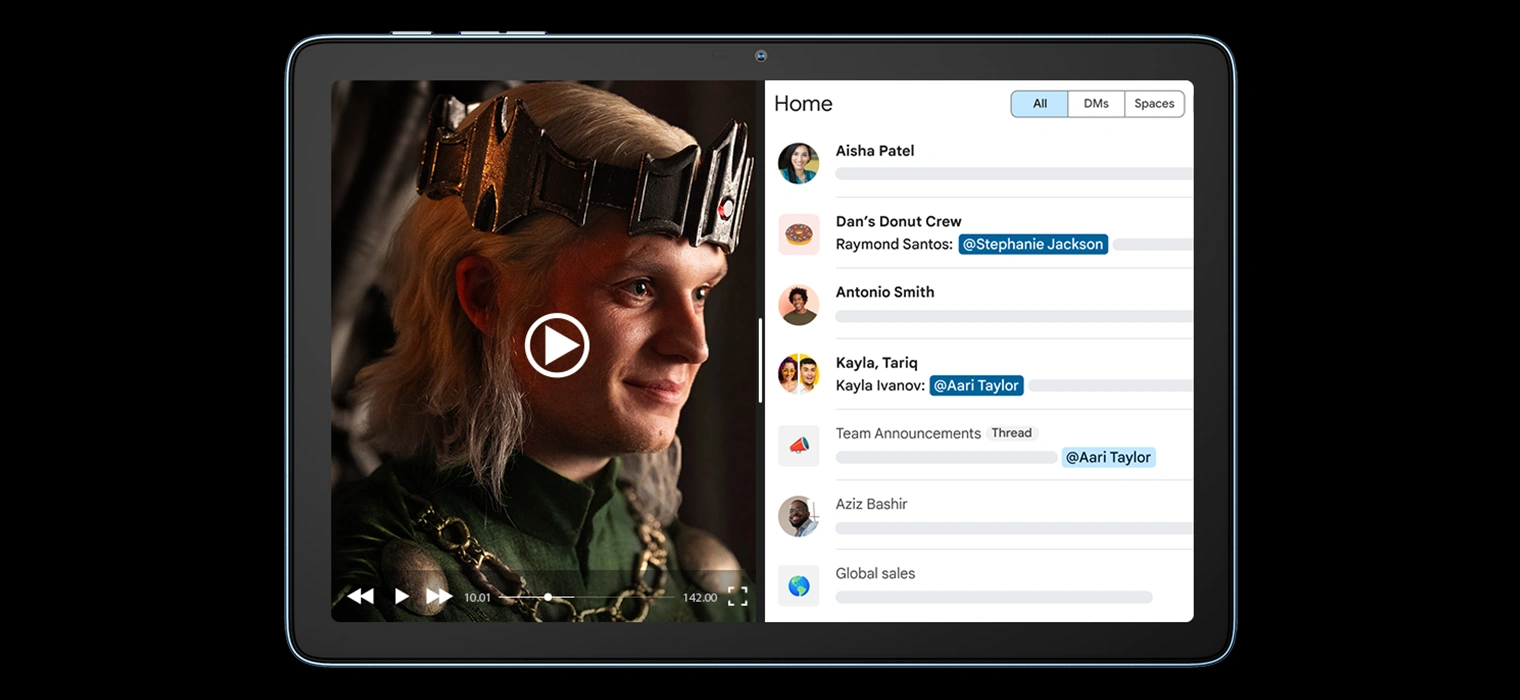Switch to the DMs tab

coord(1096,104)
